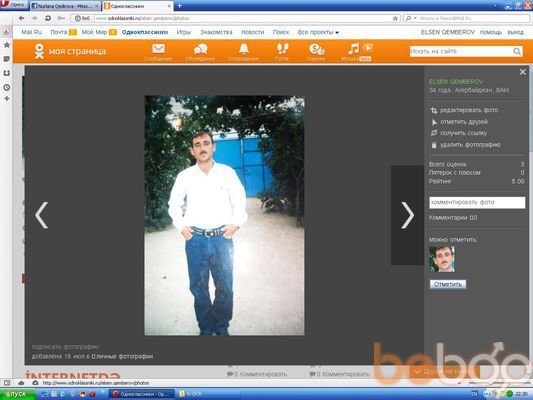
Task: Expand the Все проекты dropdown
Action: [318, 32]
